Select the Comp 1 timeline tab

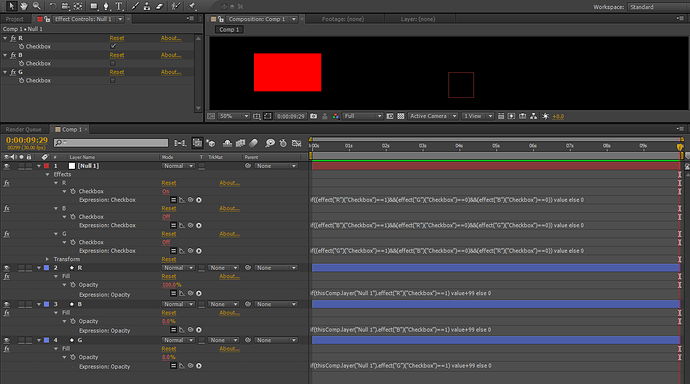71,129
